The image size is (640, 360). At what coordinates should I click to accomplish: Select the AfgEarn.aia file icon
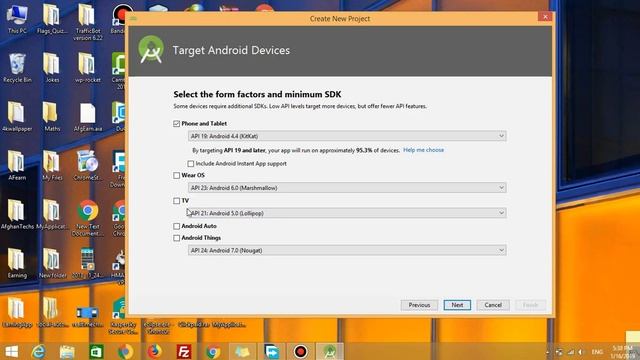pyautogui.click(x=87, y=117)
